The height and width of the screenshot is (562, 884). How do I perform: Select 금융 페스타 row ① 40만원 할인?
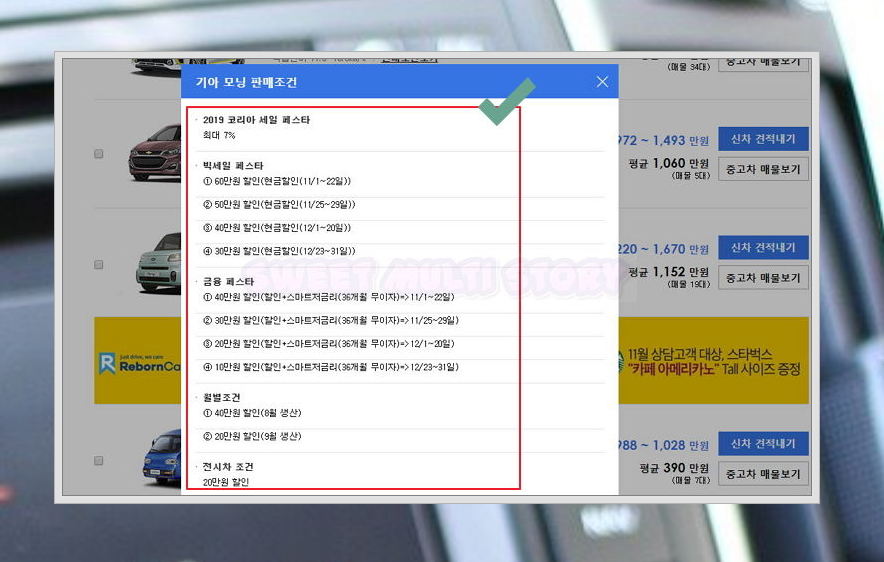(328, 297)
